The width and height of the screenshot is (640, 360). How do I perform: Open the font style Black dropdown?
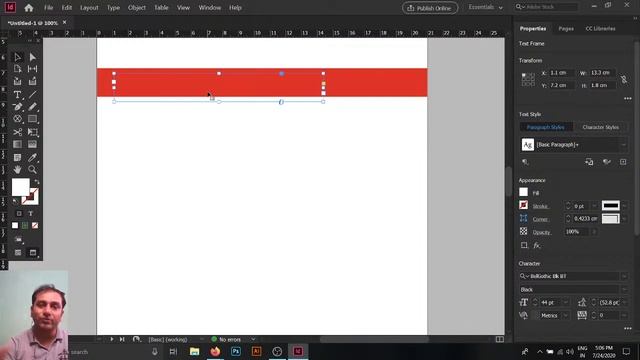tap(624, 289)
